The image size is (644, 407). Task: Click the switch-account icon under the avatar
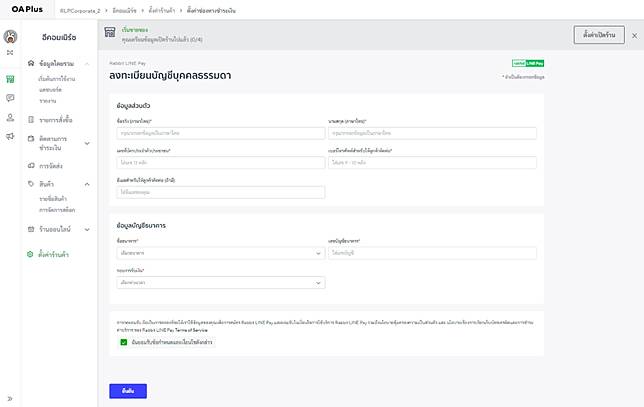(10, 52)
